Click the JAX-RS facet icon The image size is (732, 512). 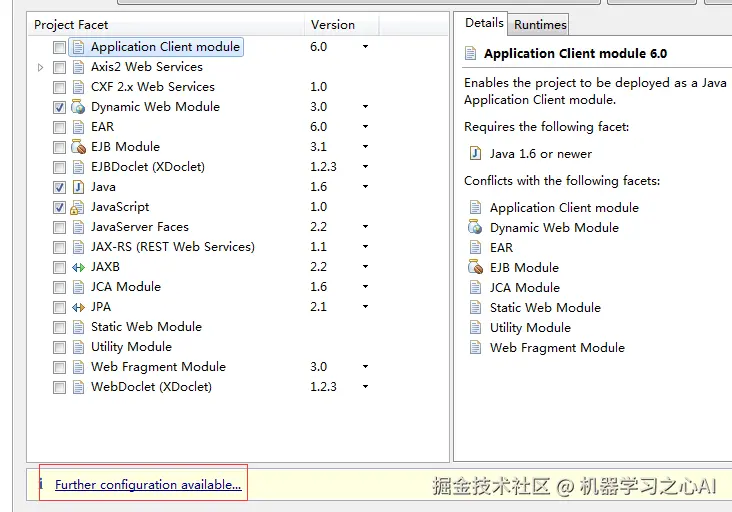pos(78,247)
